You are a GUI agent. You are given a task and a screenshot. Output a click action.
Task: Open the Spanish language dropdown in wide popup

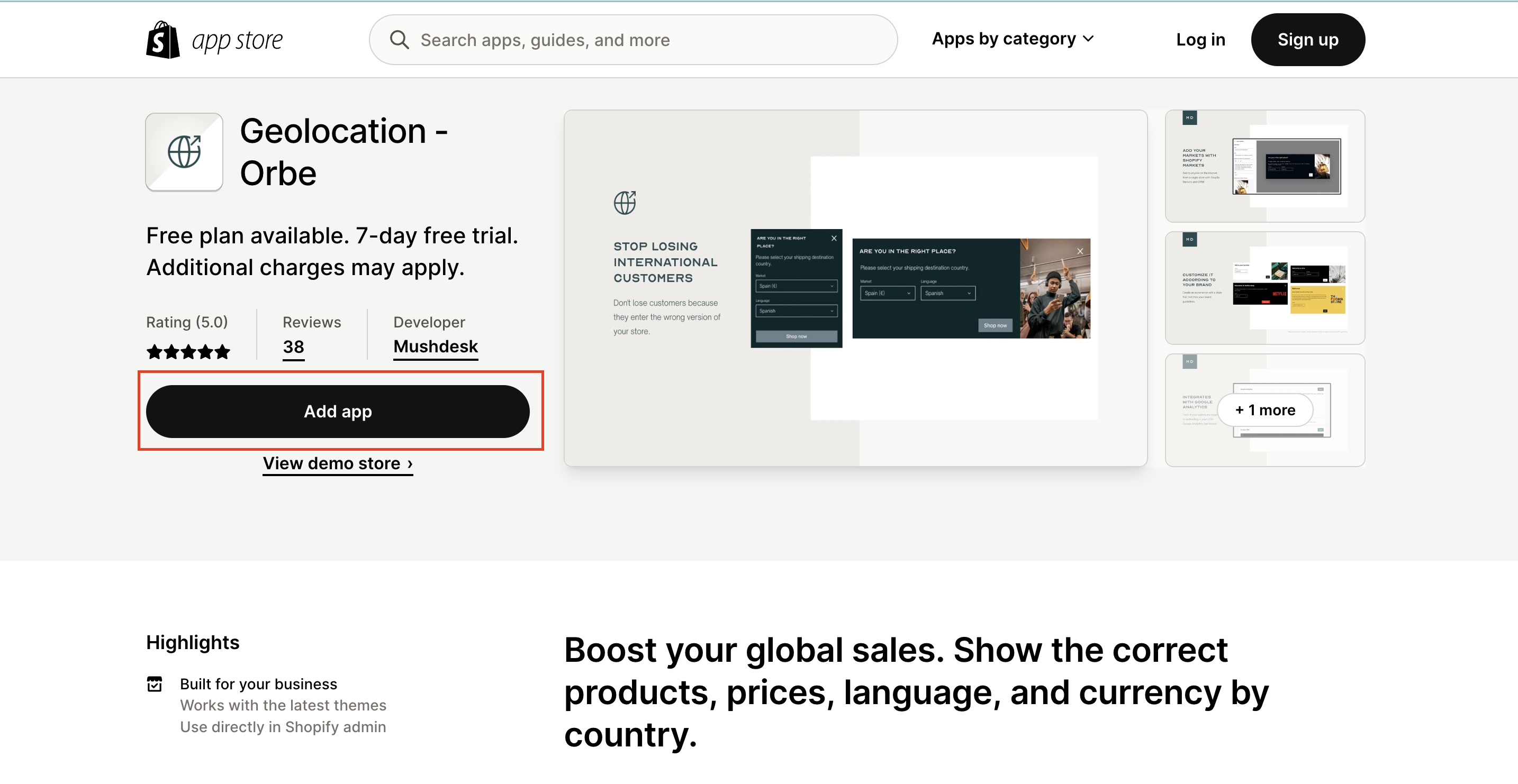click(x=947, y=293)
